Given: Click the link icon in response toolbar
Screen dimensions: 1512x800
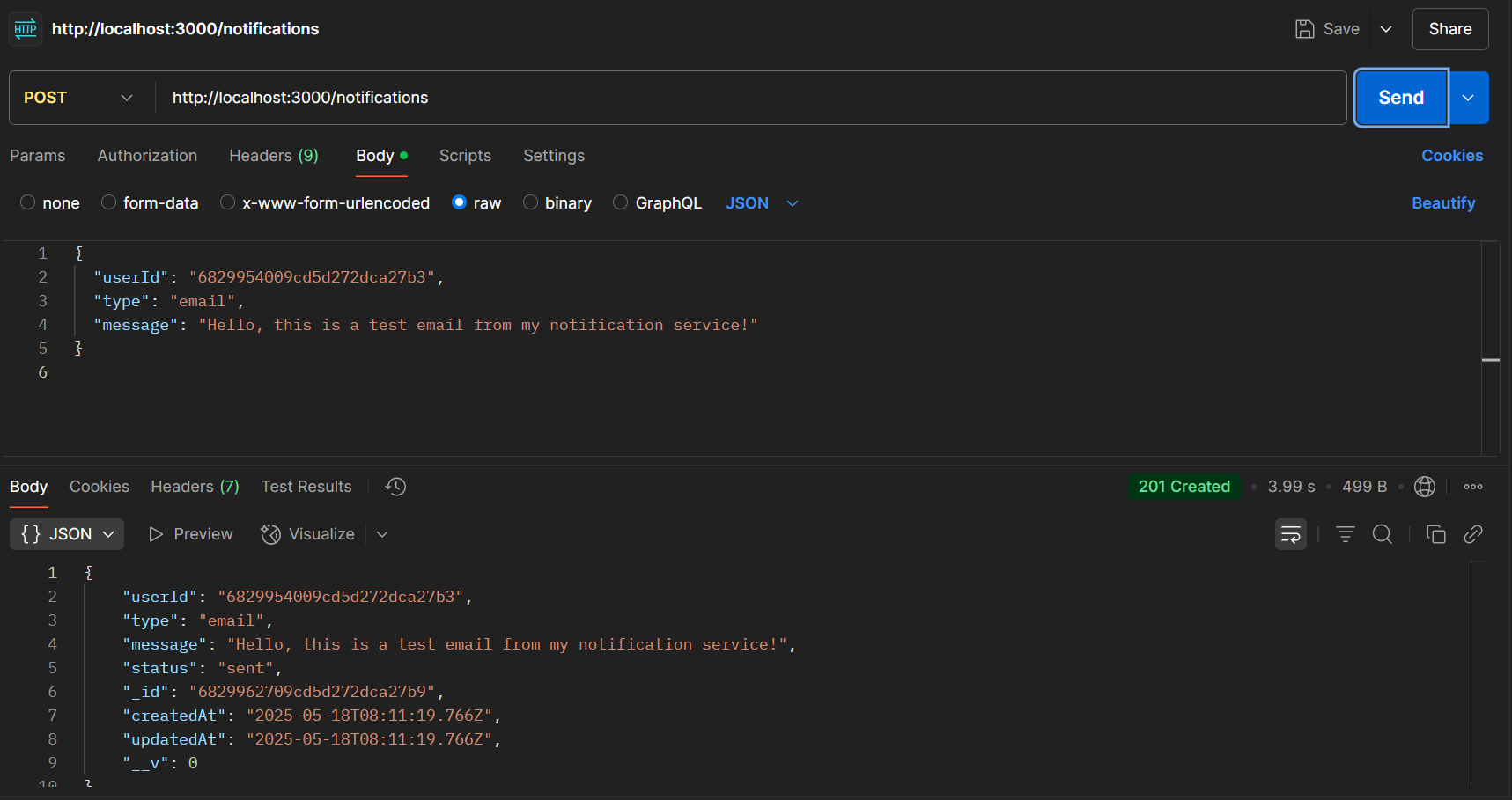Looking at the screenshot, I should pos(1473,534).
